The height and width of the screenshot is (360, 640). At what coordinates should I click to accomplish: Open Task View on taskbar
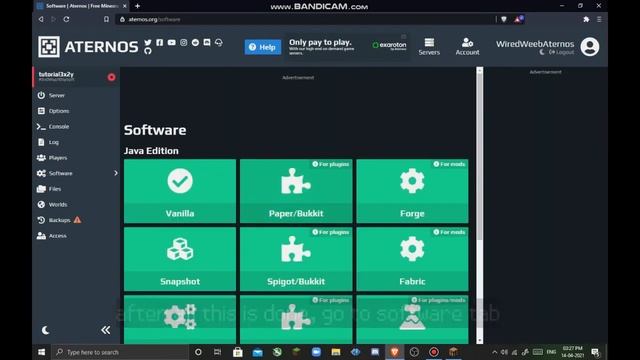[x=217, y=352]
